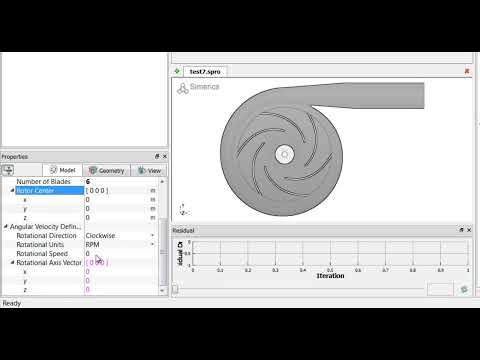Click the Rotor Center z value

pos(87,217)
